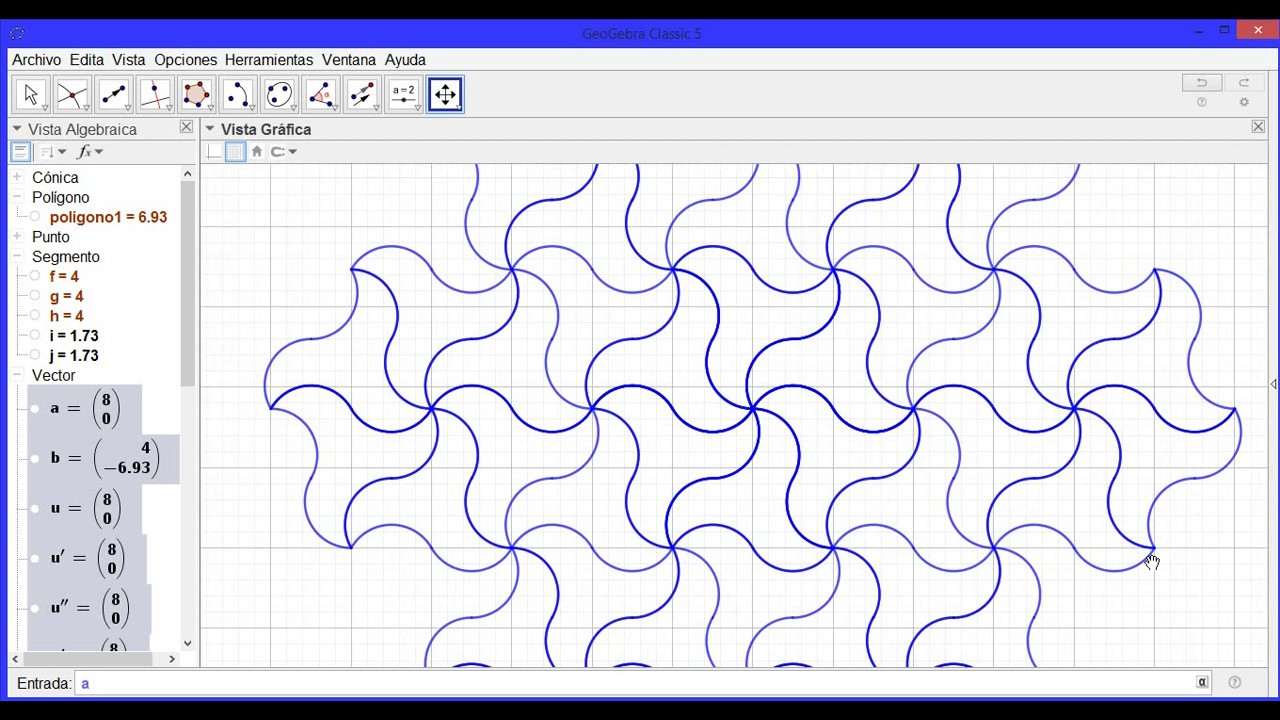Open the input bar help icon
The height and width of the screenshot is (720, 1280).
[1235, 683]
